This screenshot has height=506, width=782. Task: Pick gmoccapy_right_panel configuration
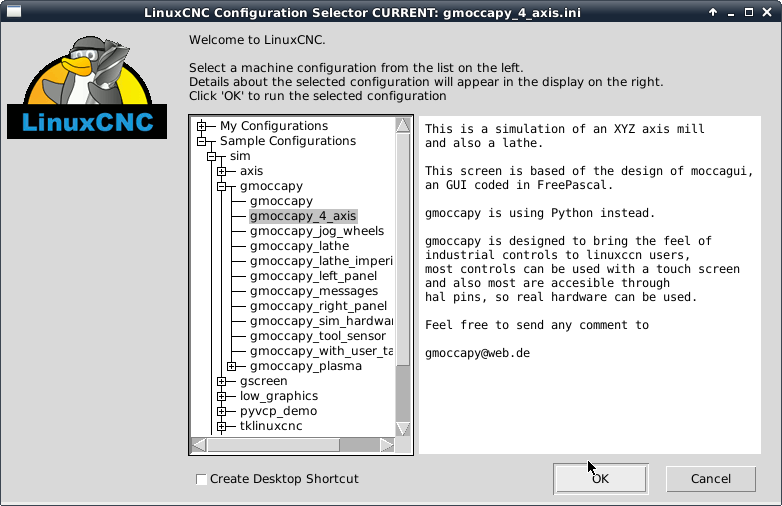pos(318,306)
